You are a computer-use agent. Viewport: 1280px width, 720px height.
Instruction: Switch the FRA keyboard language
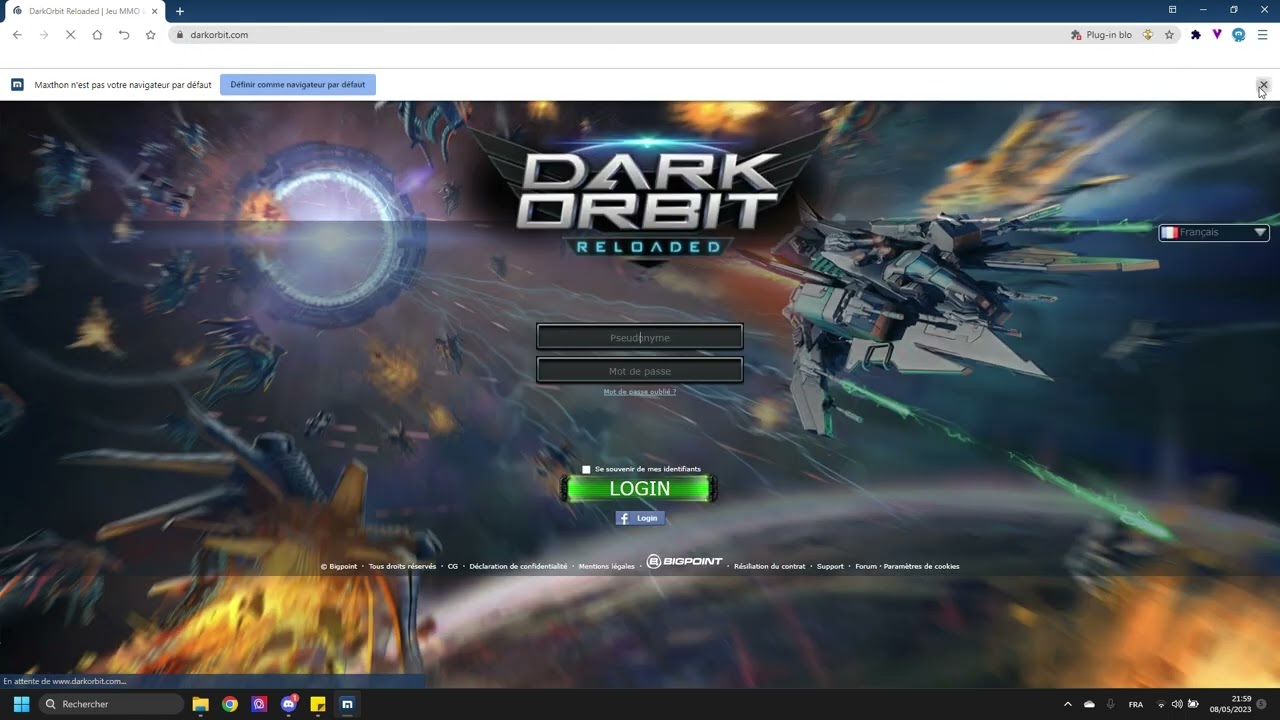[1136, 704]
